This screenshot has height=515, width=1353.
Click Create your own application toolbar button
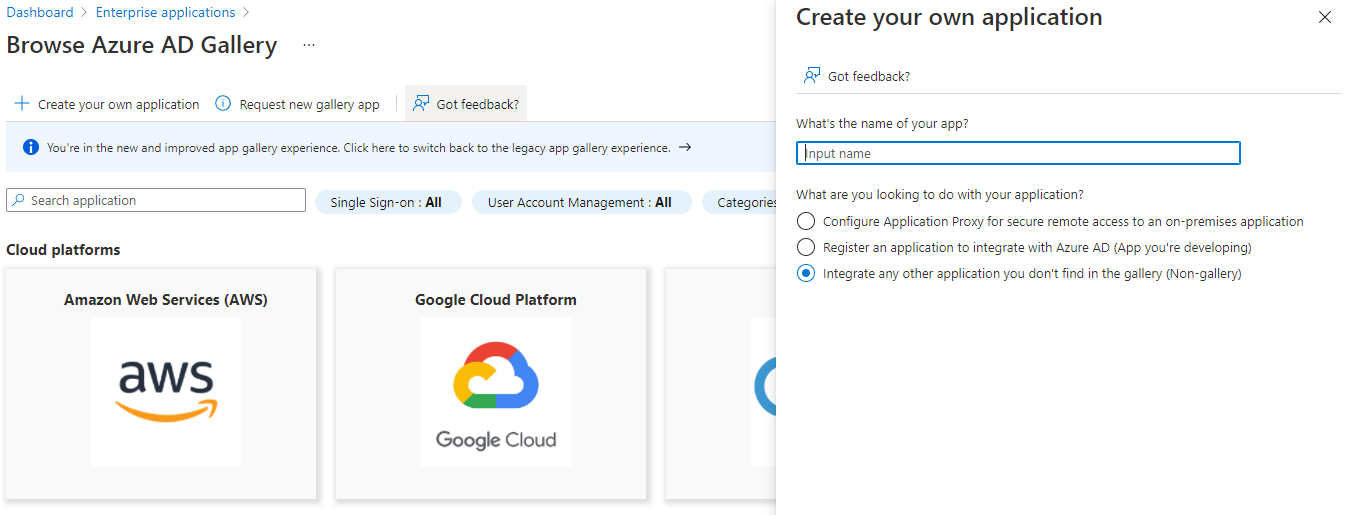pyautogui.click(x=107, y=104)
